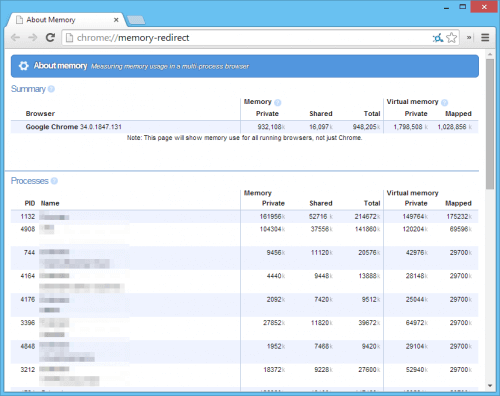This screenshot has height=396, width=500.
Task: Click the vertical scrollbar thumb
Action: pos(490,124)
